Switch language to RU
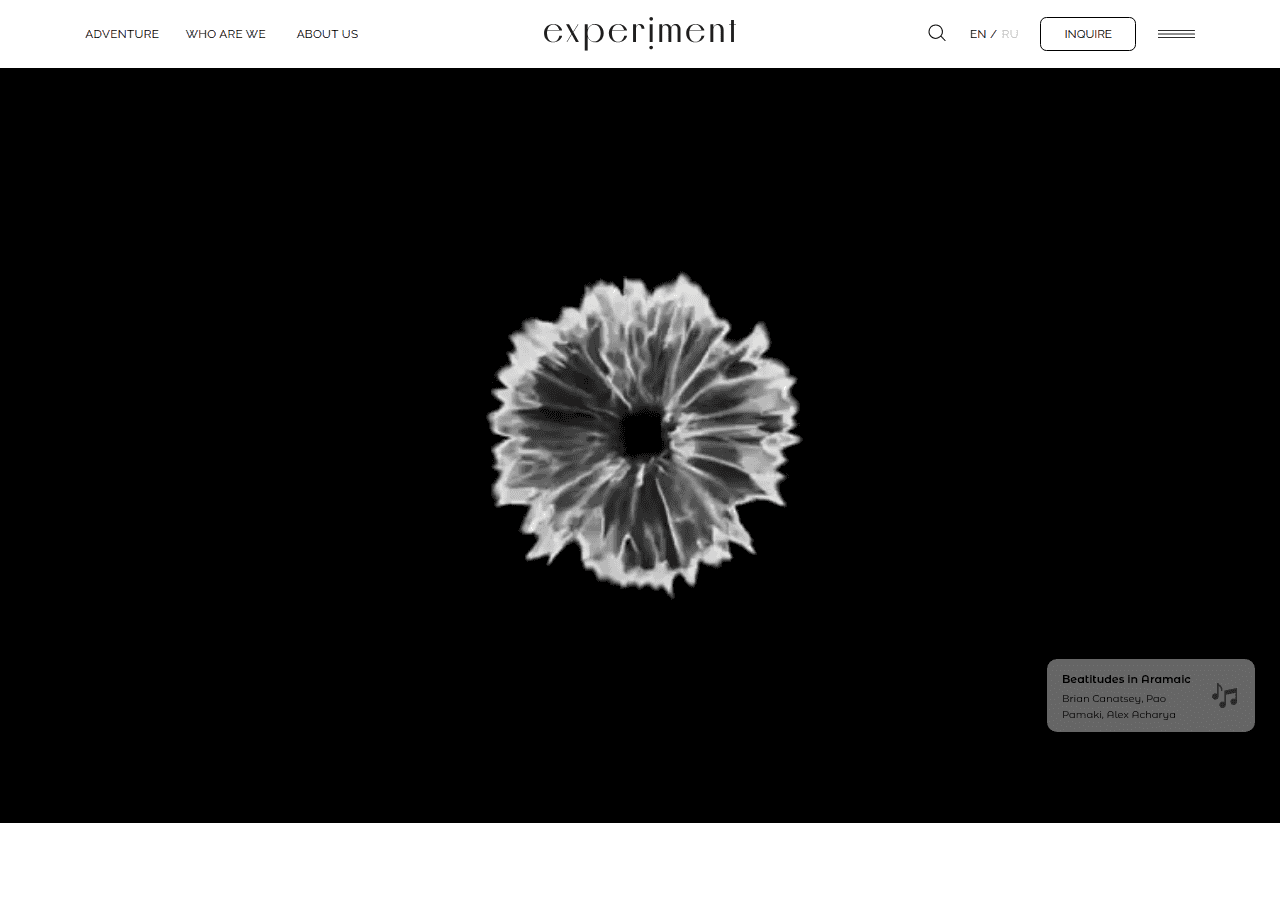Screen dimensions: 1280x900 1010,34
